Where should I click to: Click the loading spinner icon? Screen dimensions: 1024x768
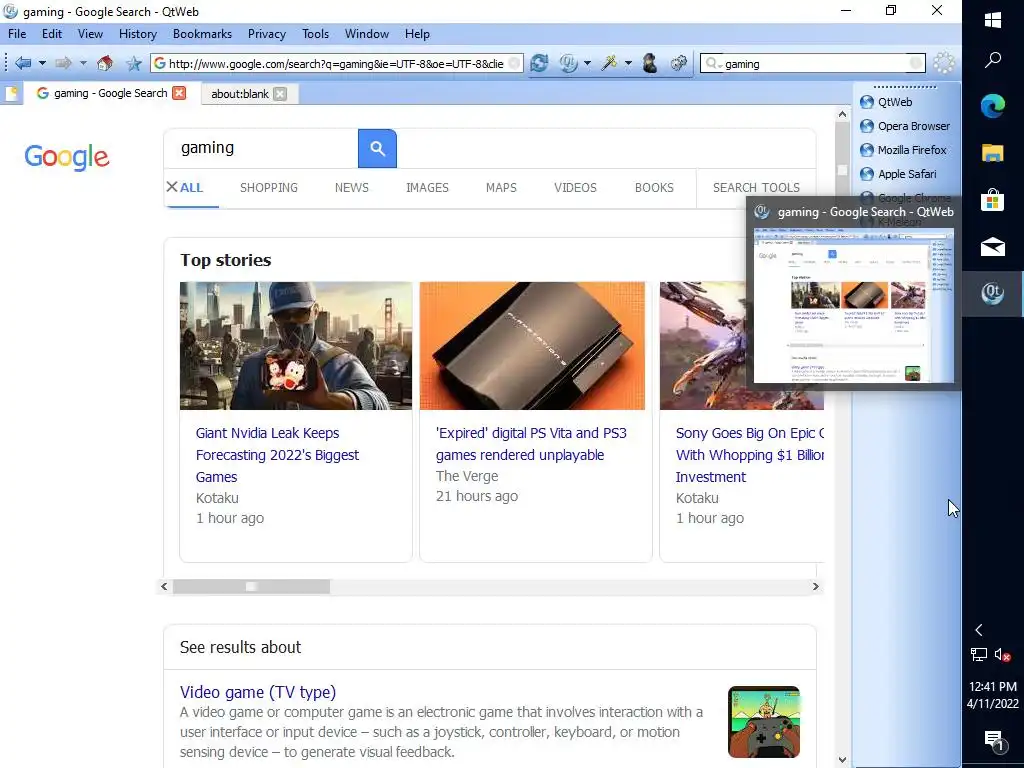pos(944,63)
